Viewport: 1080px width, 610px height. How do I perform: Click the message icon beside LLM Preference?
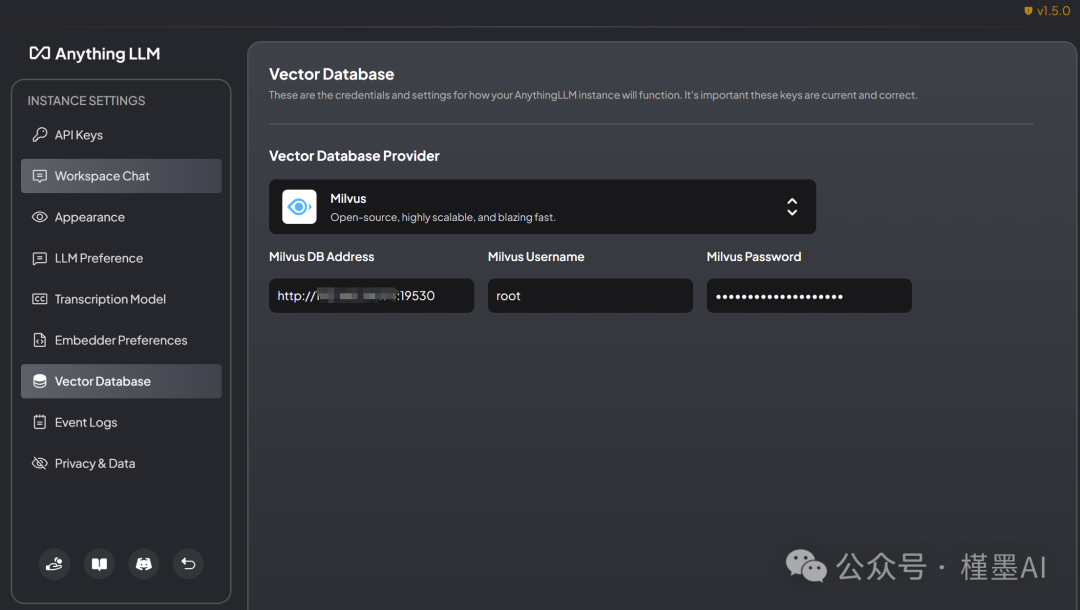40,258
